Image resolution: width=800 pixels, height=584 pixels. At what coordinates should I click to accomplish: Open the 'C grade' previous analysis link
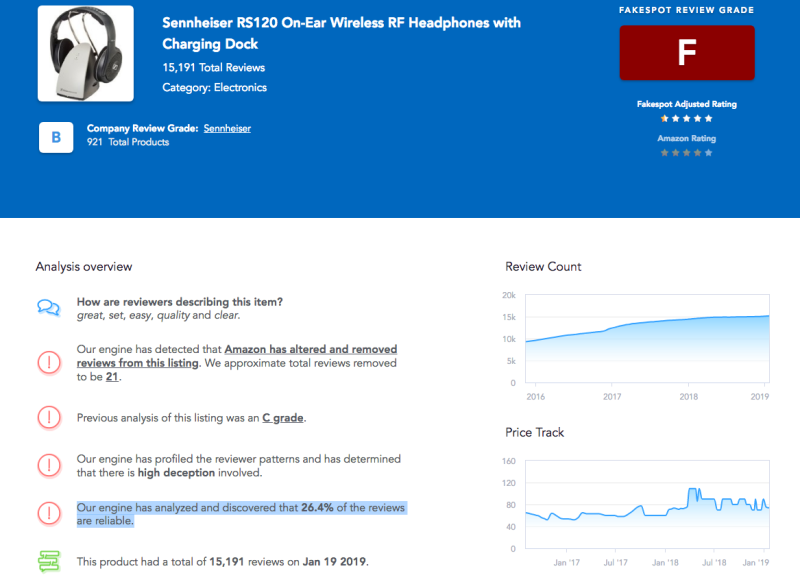(283, 417)
